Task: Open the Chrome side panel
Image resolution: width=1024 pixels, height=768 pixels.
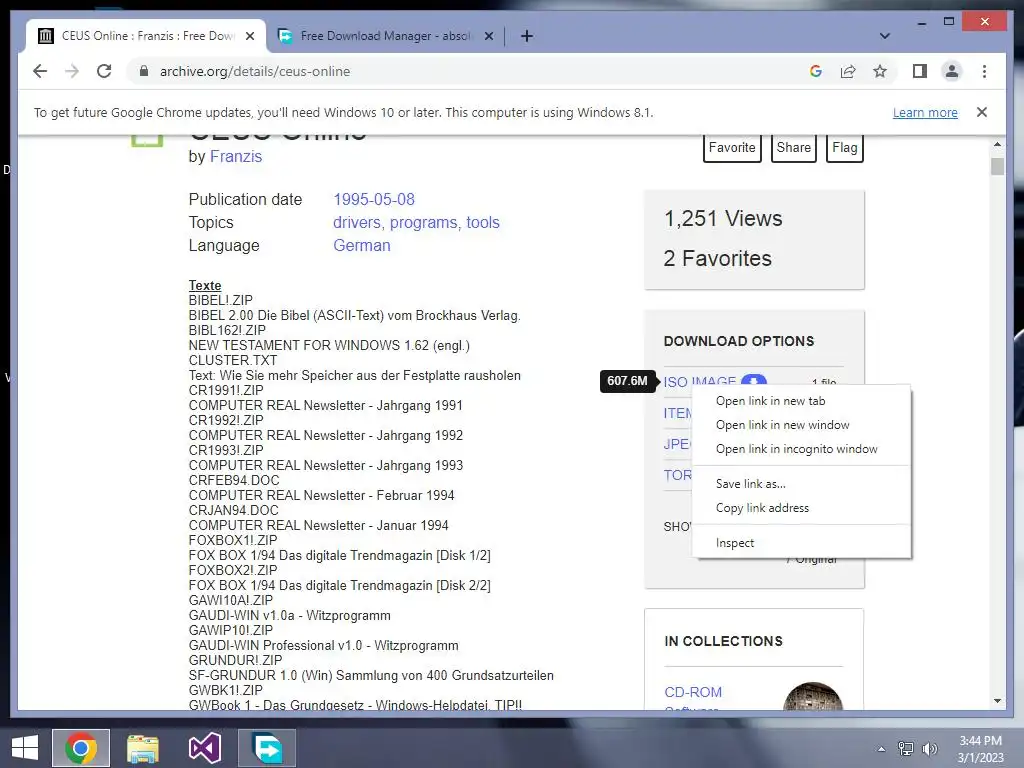Action: click(920, 71)
